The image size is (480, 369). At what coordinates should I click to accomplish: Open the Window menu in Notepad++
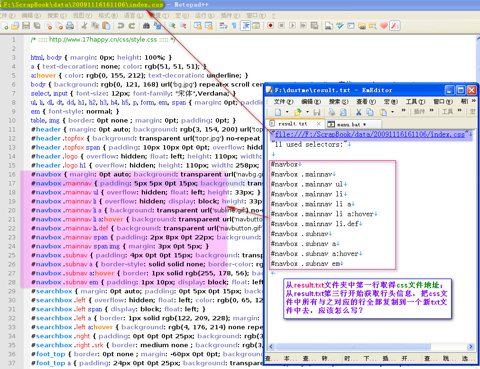(256, 16)
